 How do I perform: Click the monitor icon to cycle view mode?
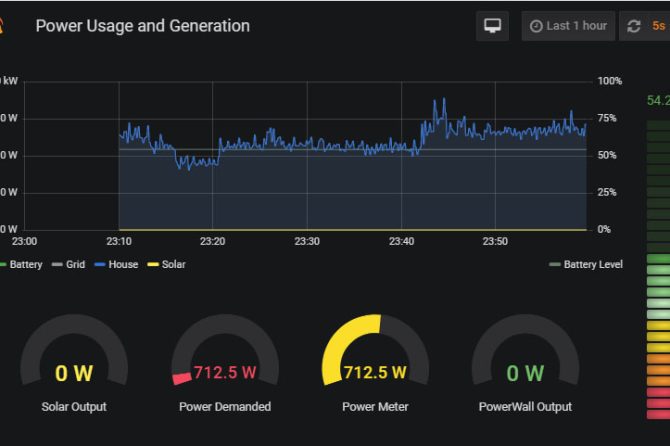tap(492, 26)
